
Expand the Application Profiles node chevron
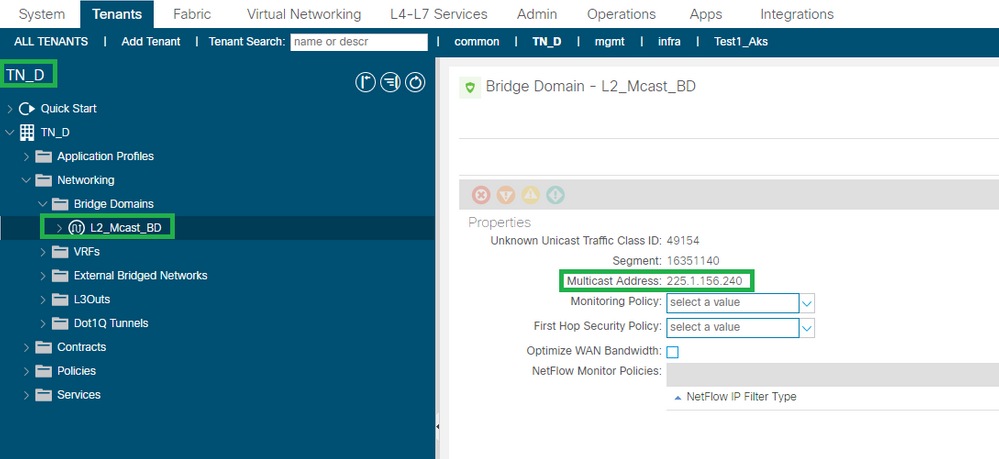coord(26,157)
